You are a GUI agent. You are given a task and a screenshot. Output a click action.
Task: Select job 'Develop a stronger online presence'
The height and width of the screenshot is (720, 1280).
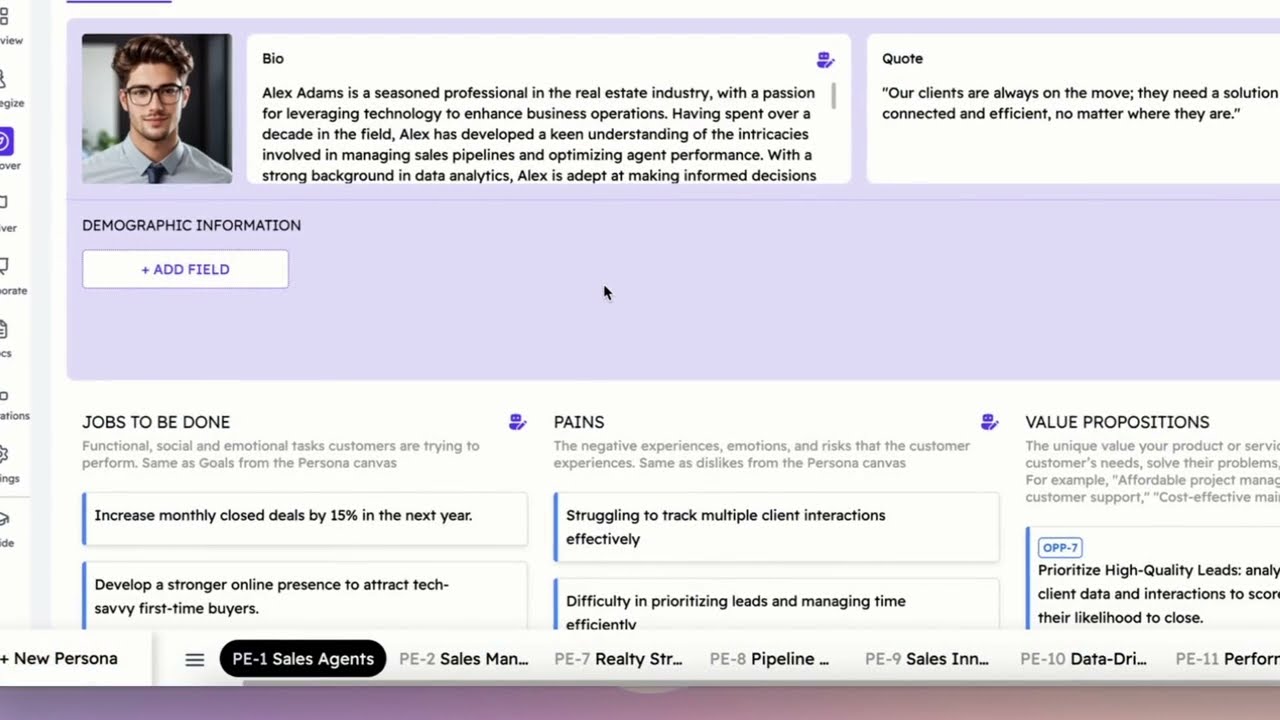pos(305,596)
